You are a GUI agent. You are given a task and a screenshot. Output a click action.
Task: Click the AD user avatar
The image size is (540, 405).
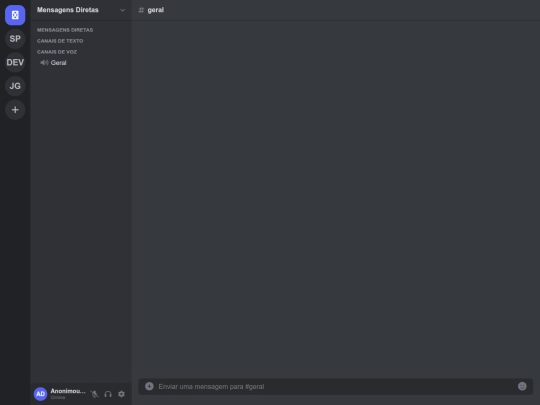[x=40, y=394]
